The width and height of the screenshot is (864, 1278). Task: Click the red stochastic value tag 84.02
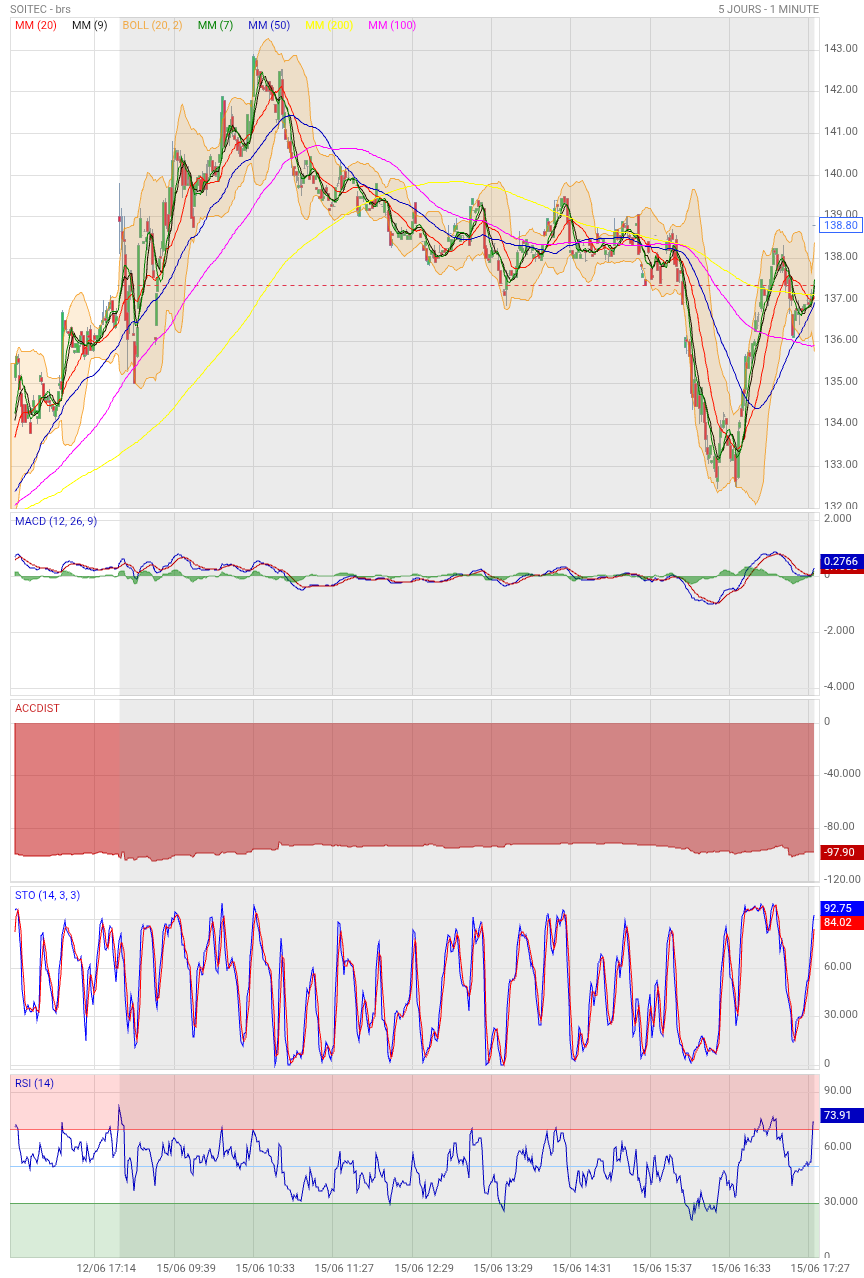(841, 922)
